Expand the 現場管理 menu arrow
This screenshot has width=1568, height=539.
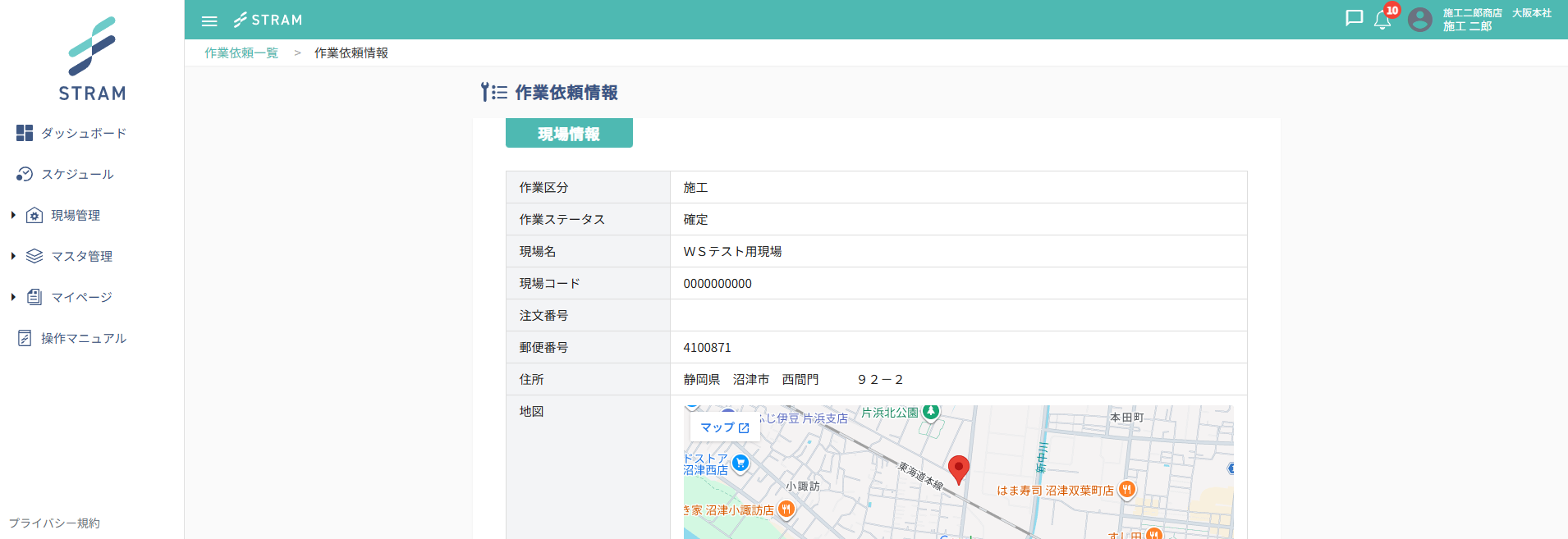pyautogui.click(x=13, y=215)
